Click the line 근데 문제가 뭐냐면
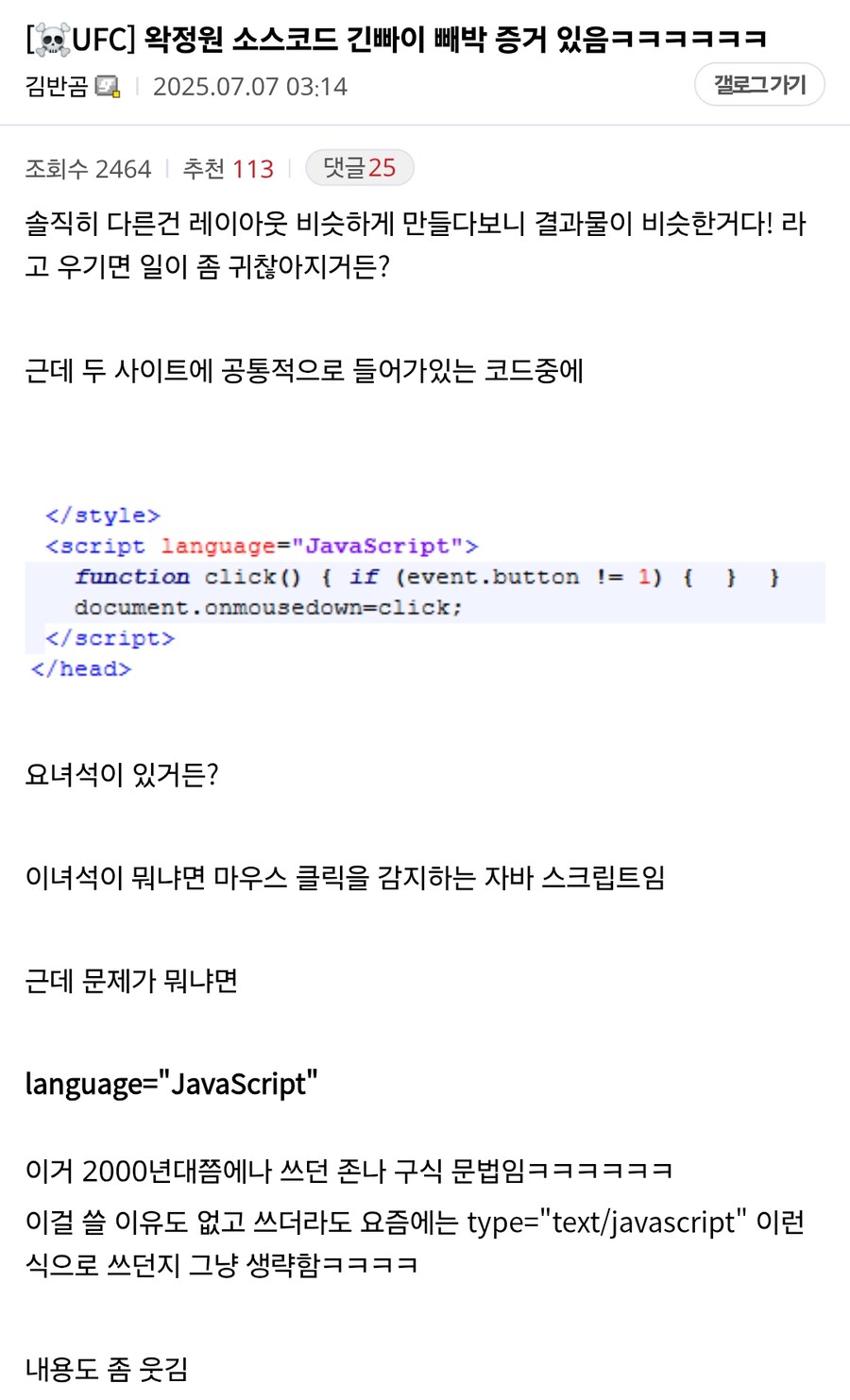Viewport: 850px width, 1400px height. point(131,981)
